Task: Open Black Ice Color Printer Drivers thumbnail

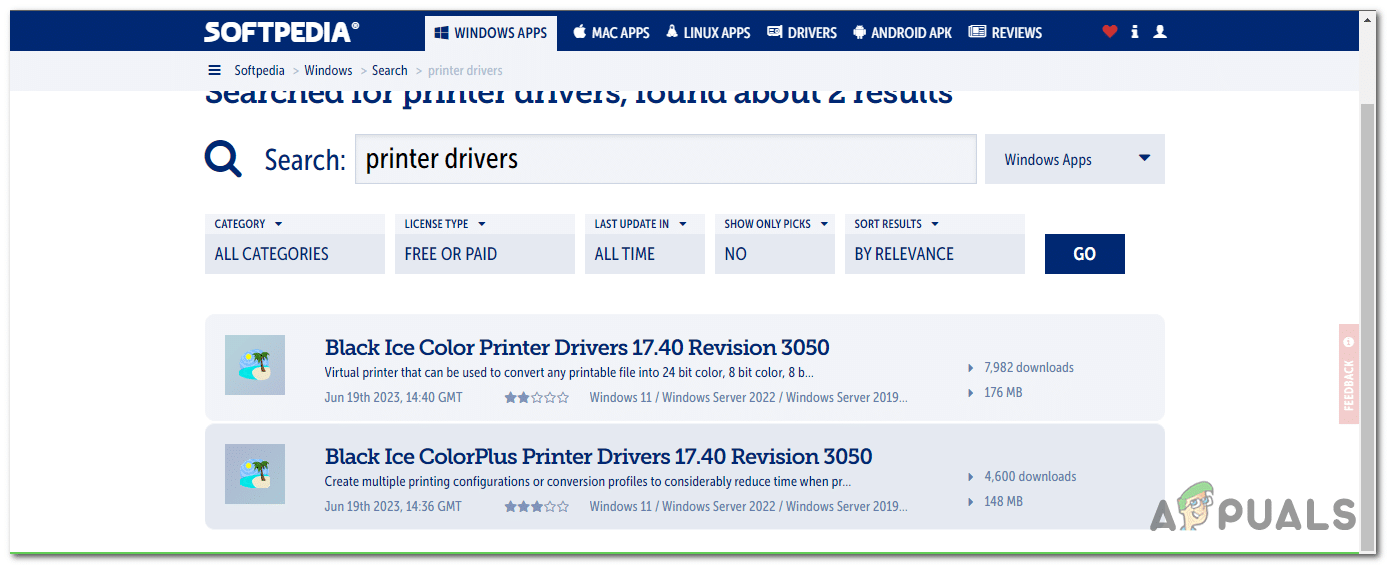Action: point(255,365)
